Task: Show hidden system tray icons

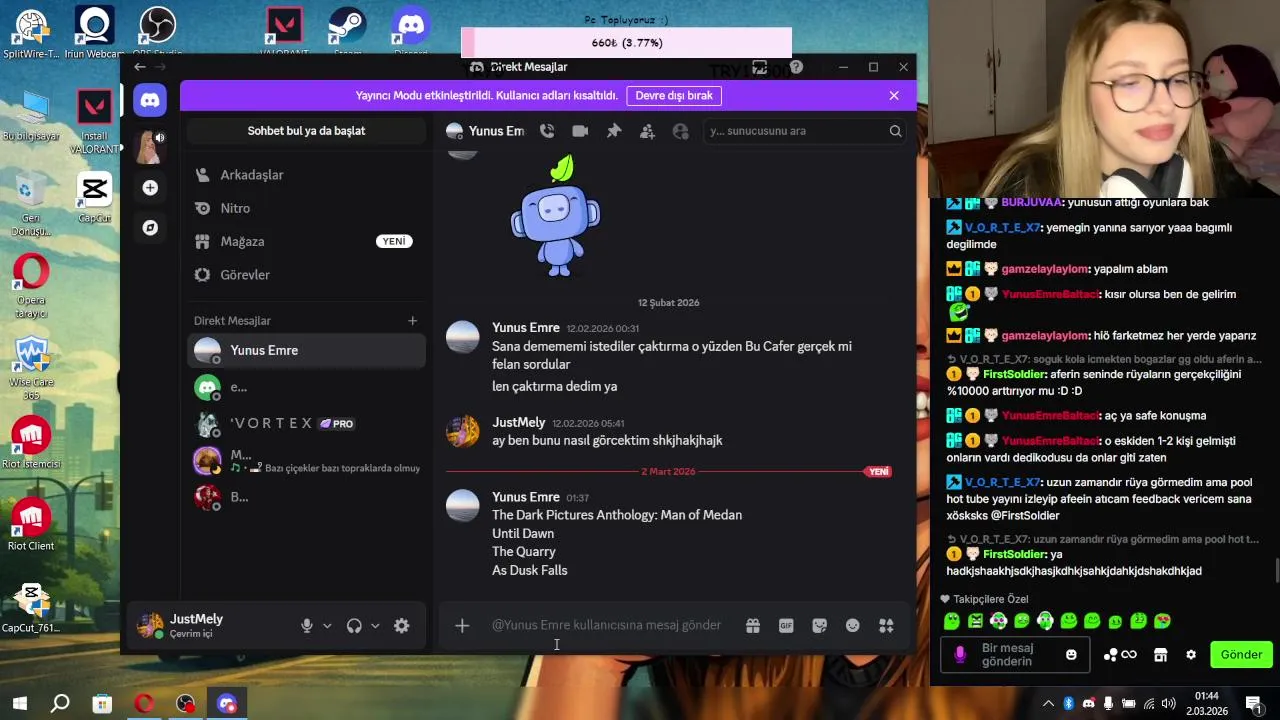Action: [1047, 703]
